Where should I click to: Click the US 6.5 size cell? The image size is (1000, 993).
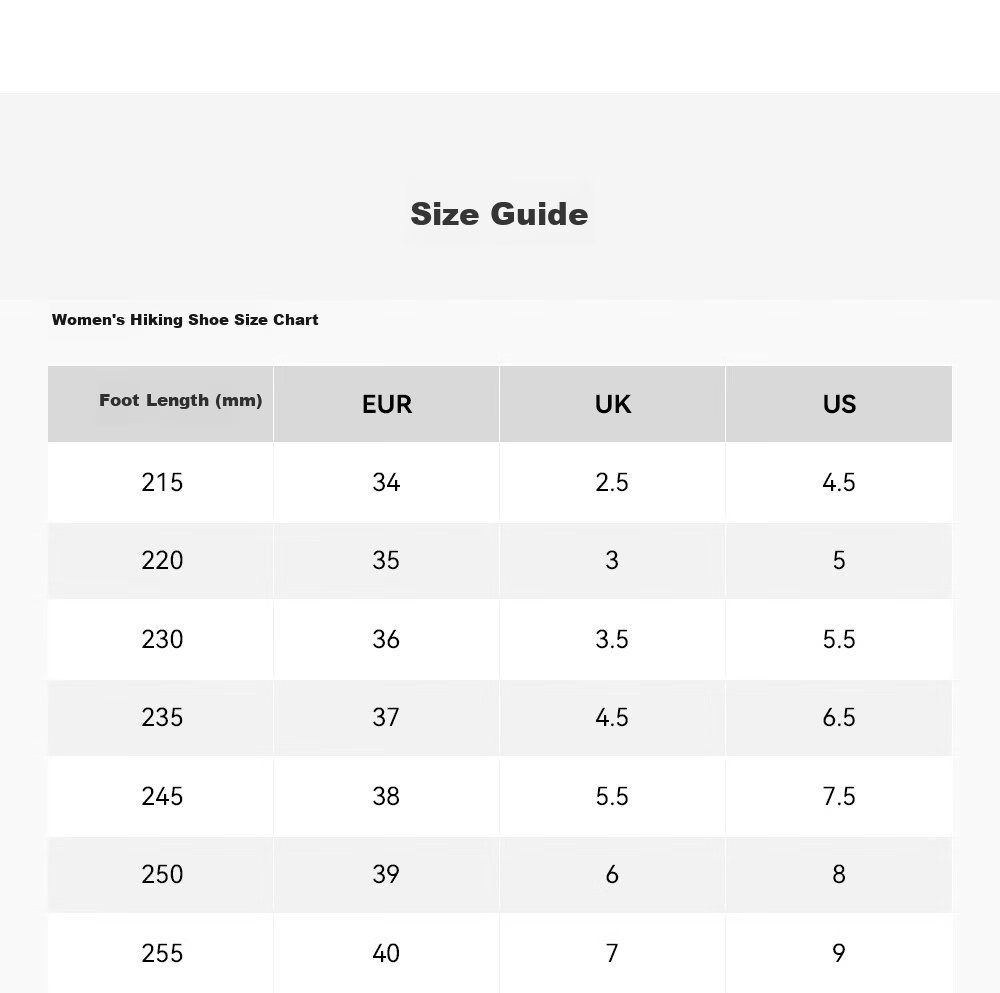[839, 717]
